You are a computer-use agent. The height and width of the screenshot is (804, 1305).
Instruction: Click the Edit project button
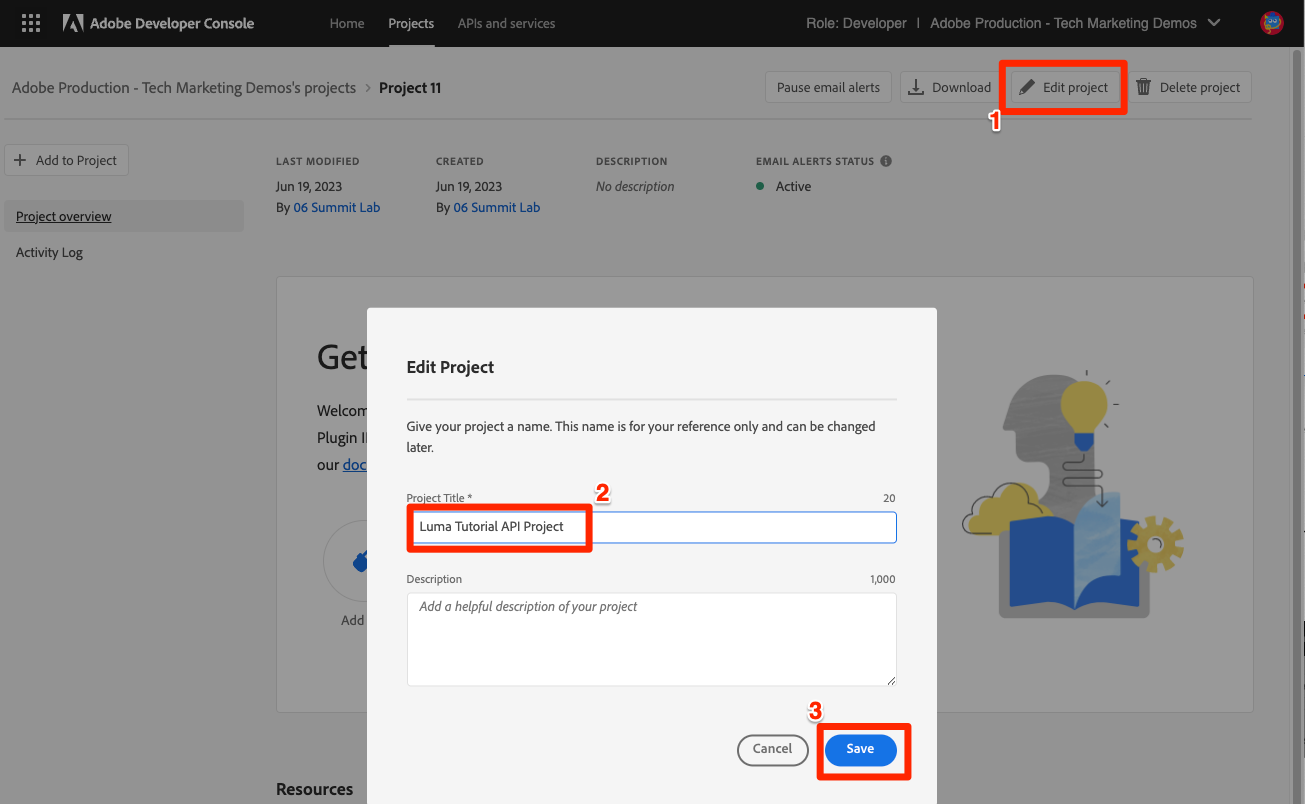1064,87
